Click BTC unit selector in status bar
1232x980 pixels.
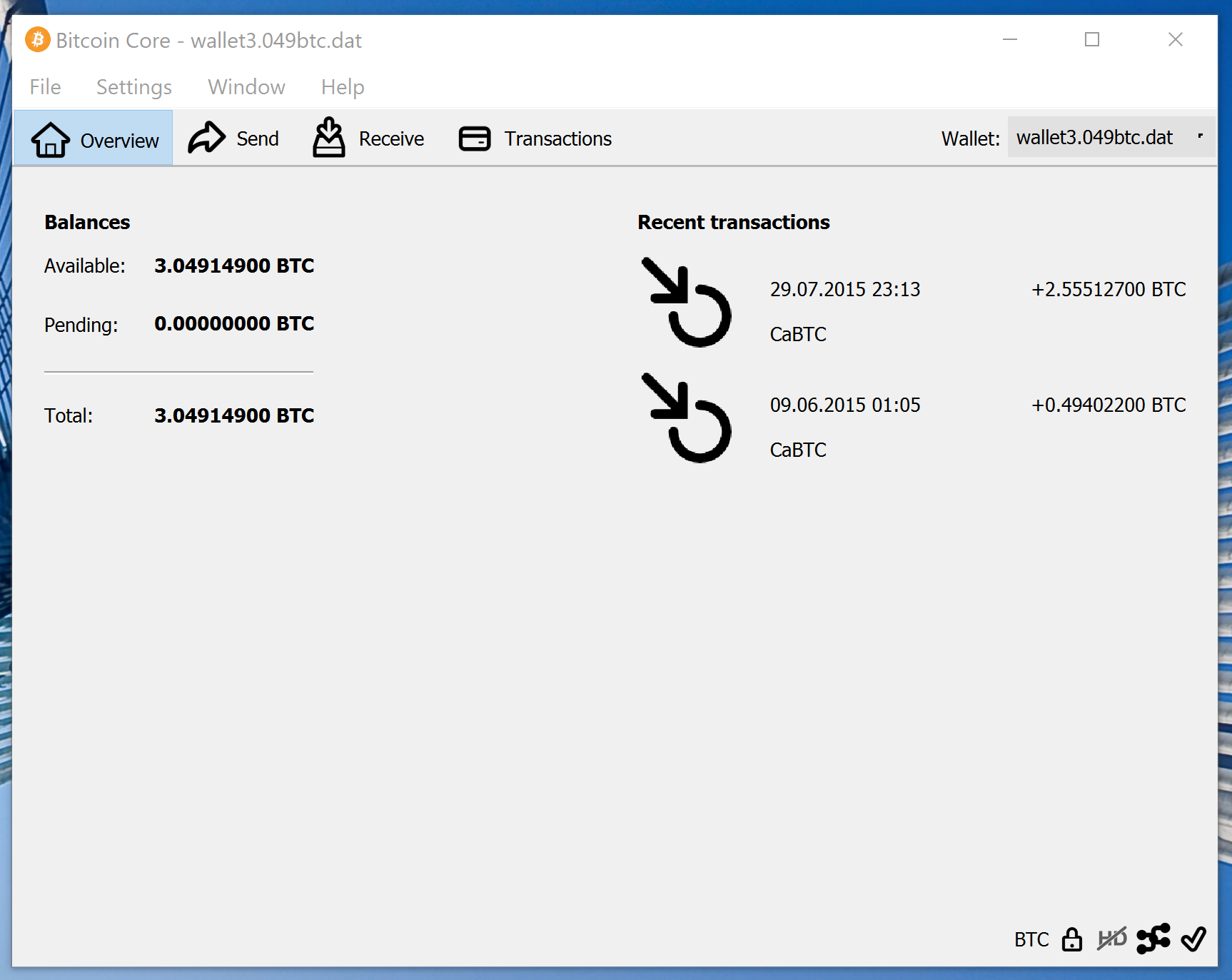(1031, 939)
